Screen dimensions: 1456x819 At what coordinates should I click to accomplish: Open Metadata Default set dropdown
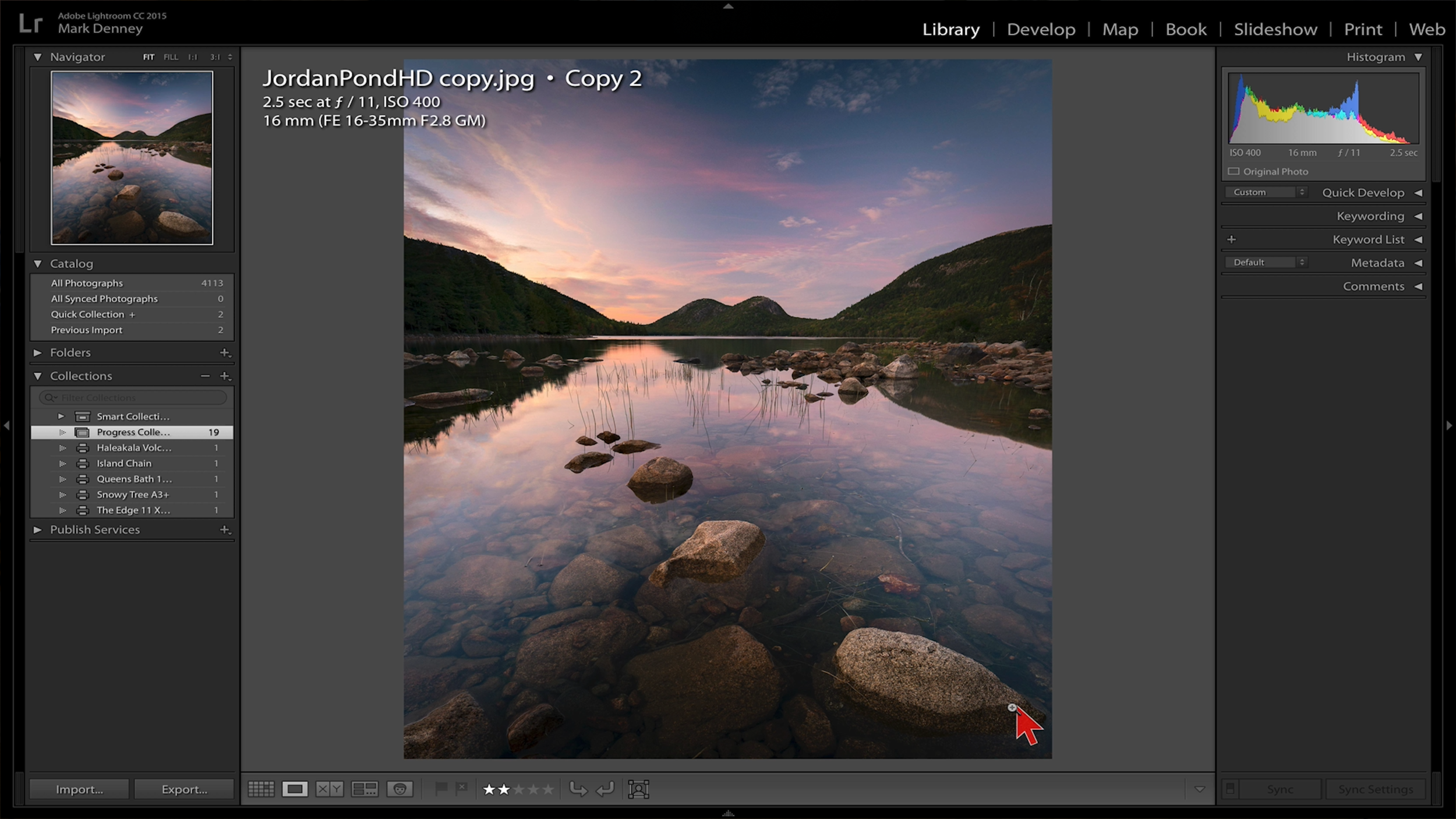click(1266, 262)
